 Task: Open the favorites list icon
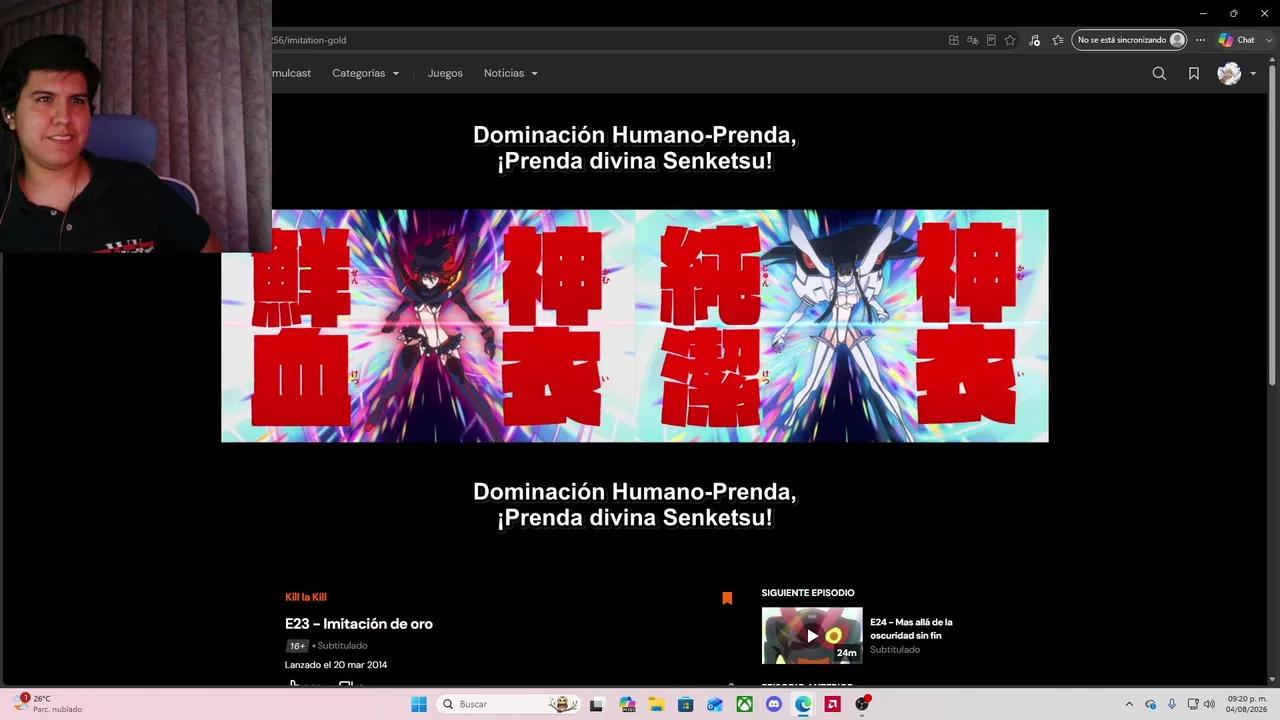(1058, 40)
